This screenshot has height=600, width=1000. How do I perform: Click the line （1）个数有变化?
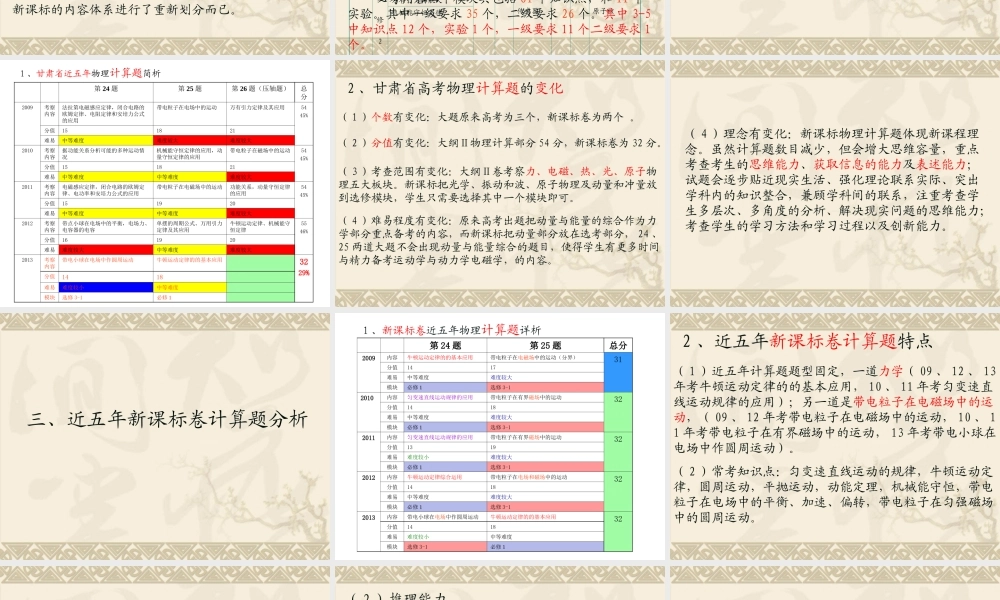(x=489, y=117)
